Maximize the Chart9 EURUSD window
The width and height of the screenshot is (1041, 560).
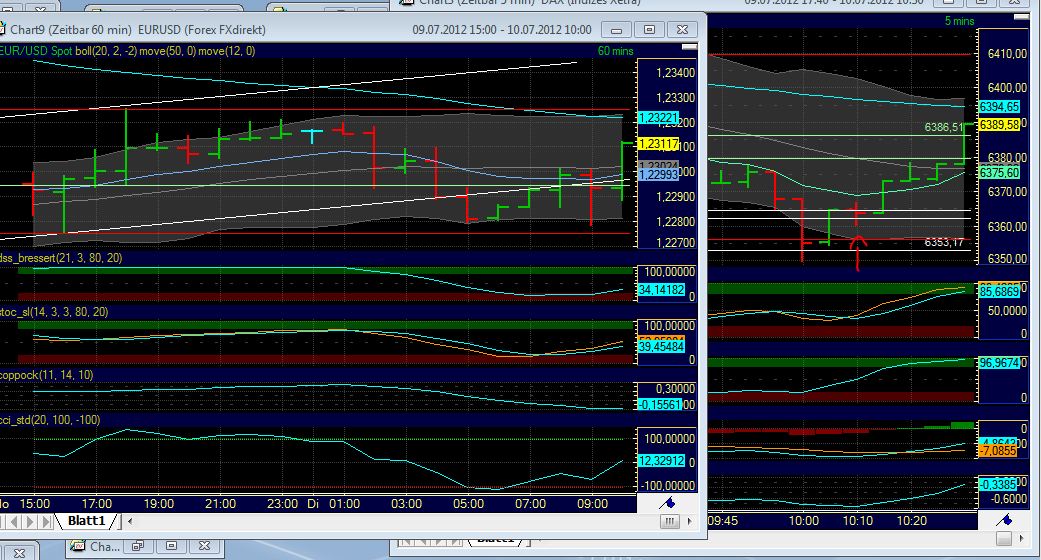point(649,29)
